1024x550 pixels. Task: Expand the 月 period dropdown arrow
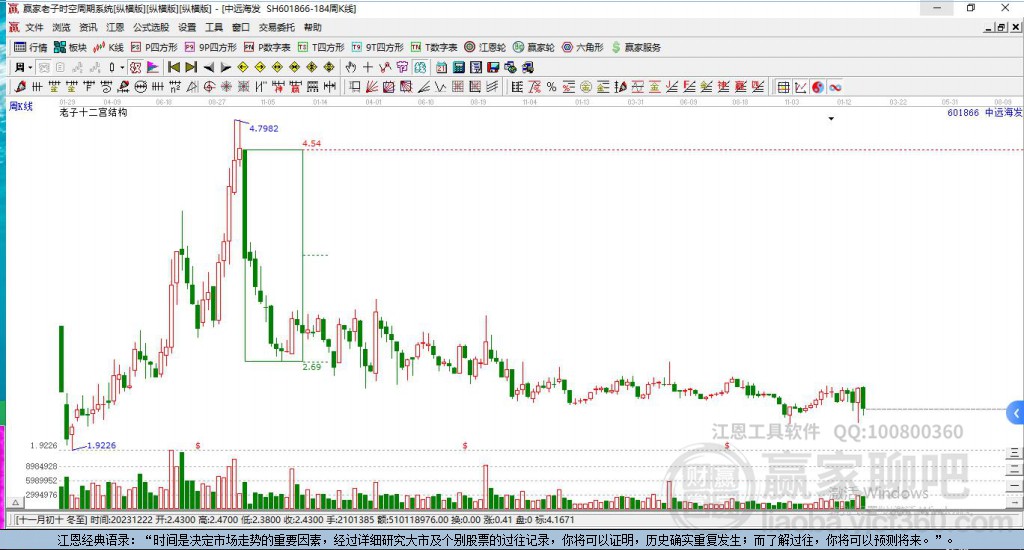point(30,67)
